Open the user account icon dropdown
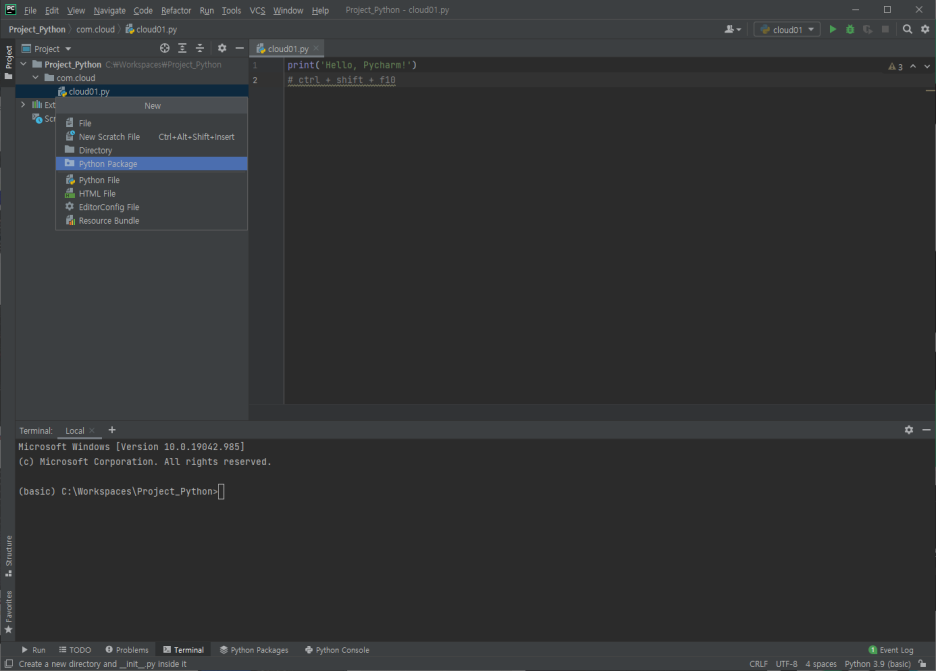Viewport: 936px width, 671px height. [x=732, y=29]
